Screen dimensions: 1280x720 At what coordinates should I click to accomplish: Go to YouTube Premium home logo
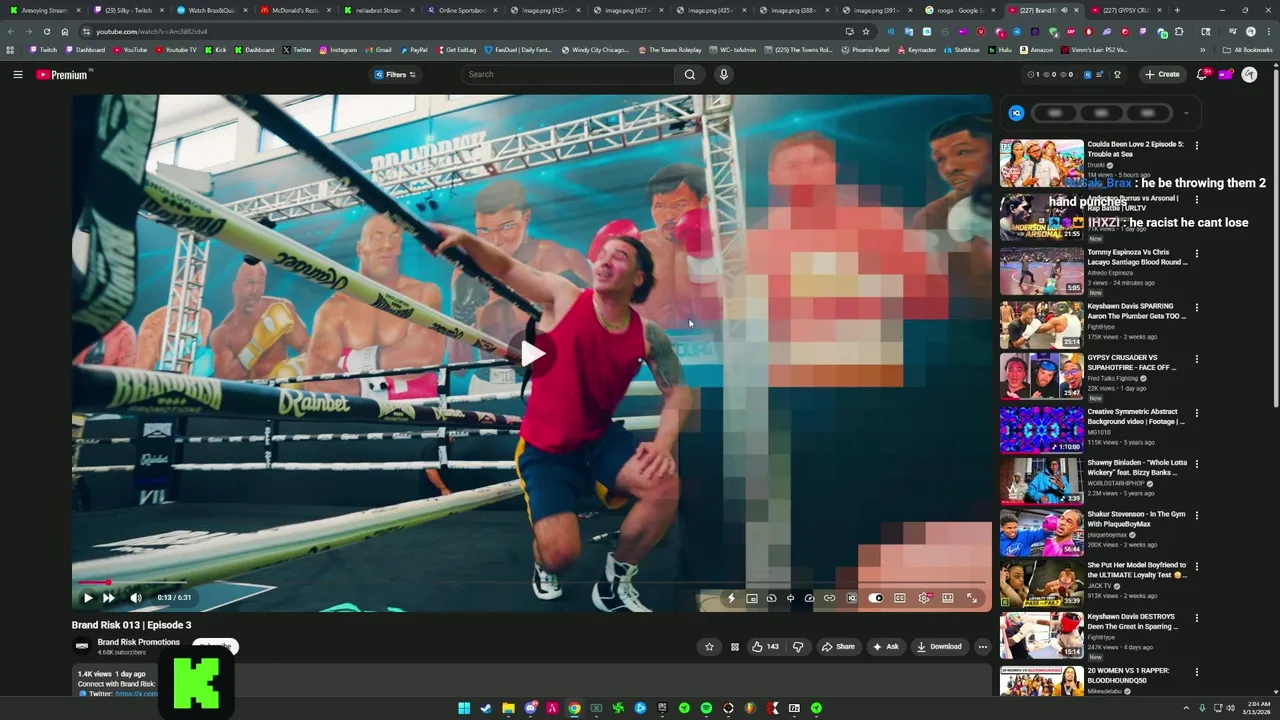[x=63, y=74]
